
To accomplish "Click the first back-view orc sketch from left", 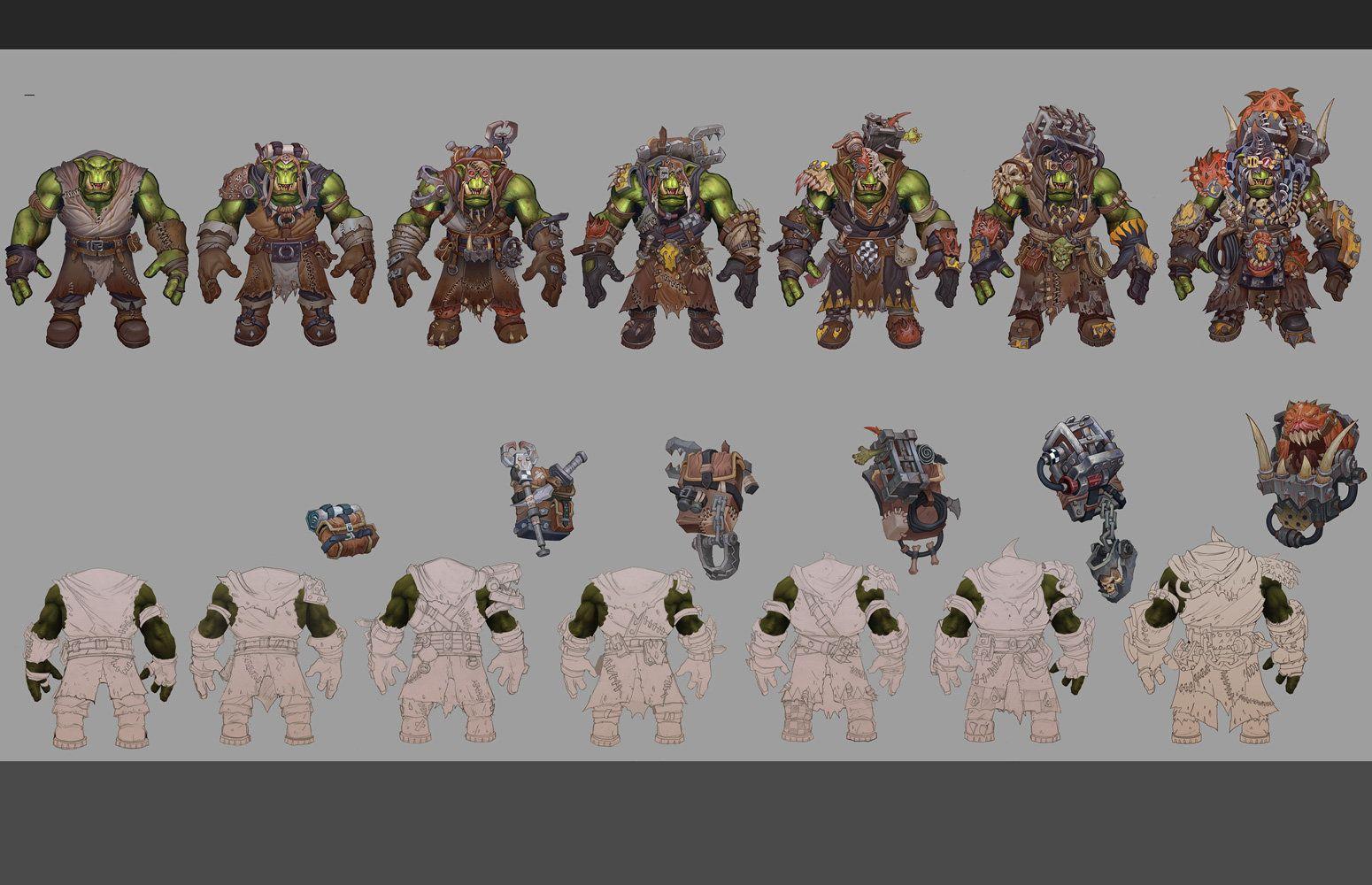I will [x=99, y=660].
